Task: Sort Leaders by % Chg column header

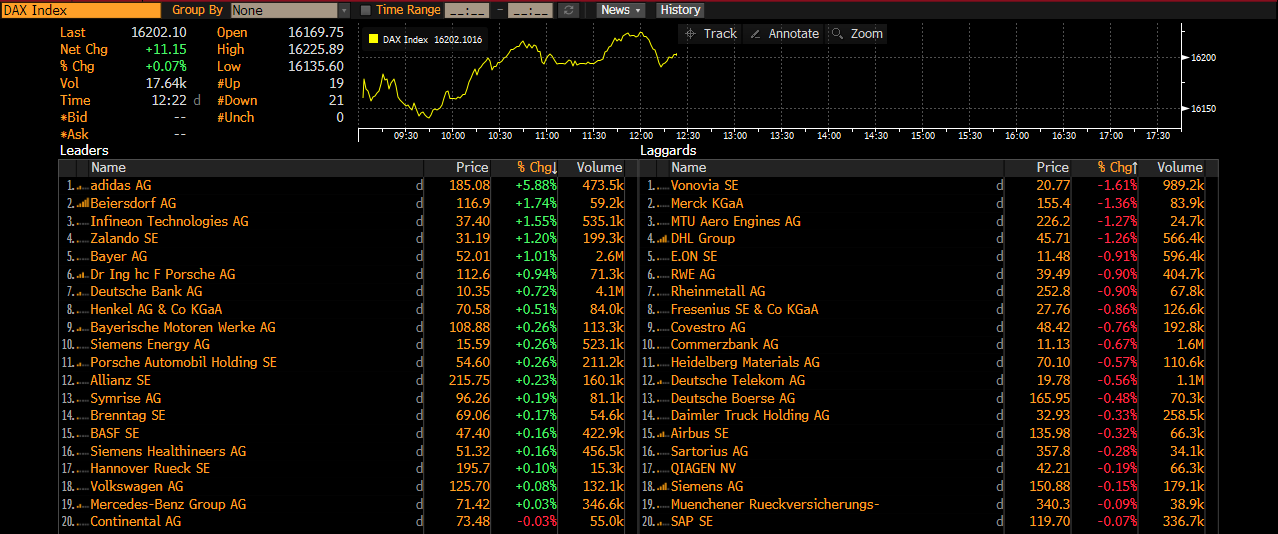Action: [x=537, y=167]
